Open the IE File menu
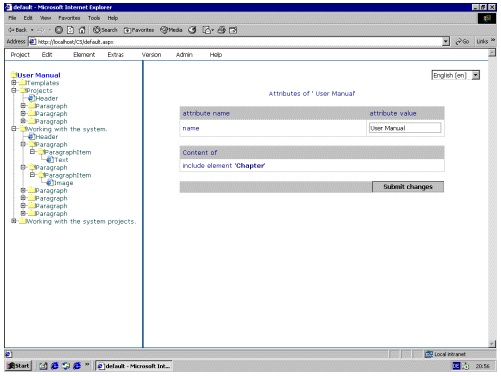Viewport: 501px width, 376px height. 12,18
